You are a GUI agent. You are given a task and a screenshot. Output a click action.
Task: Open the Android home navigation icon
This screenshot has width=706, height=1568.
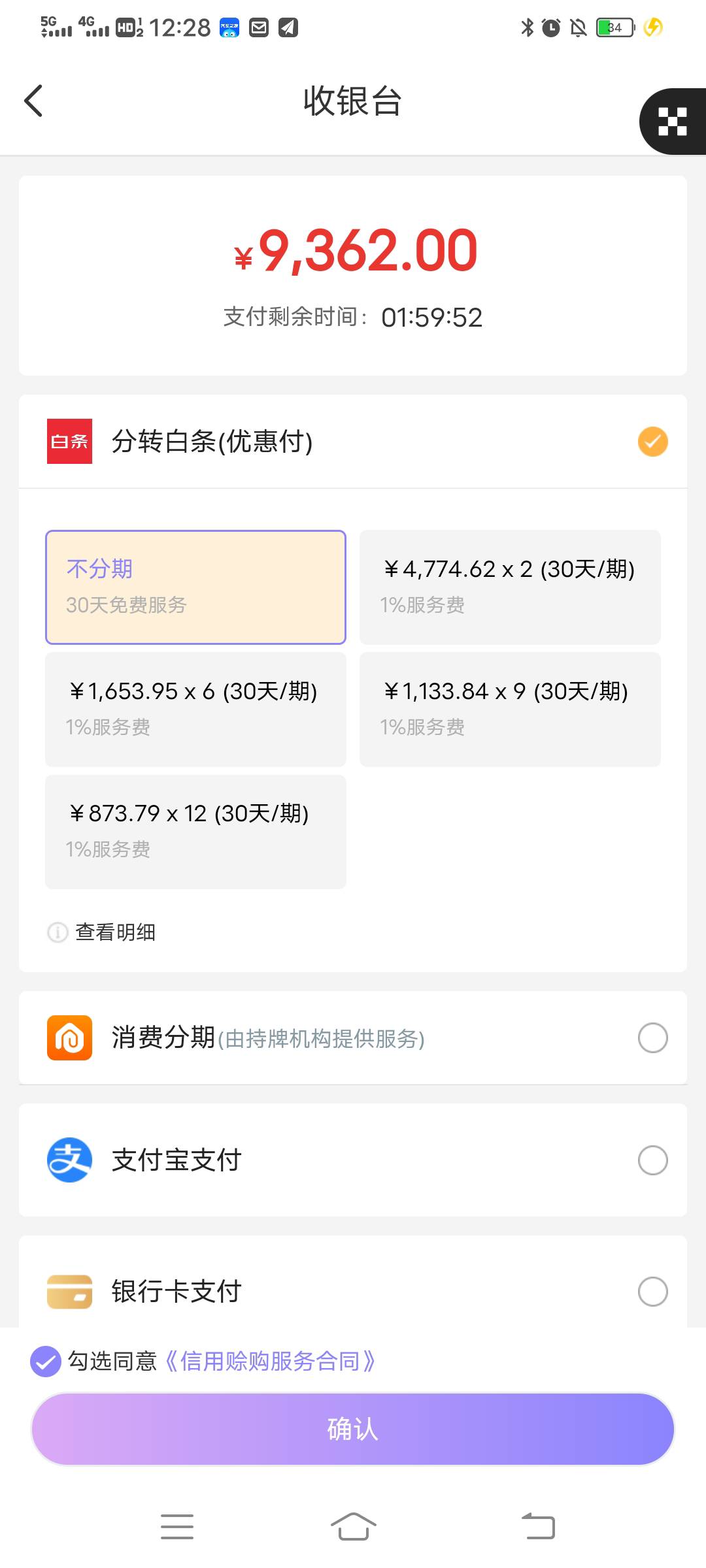point(353,1526)
